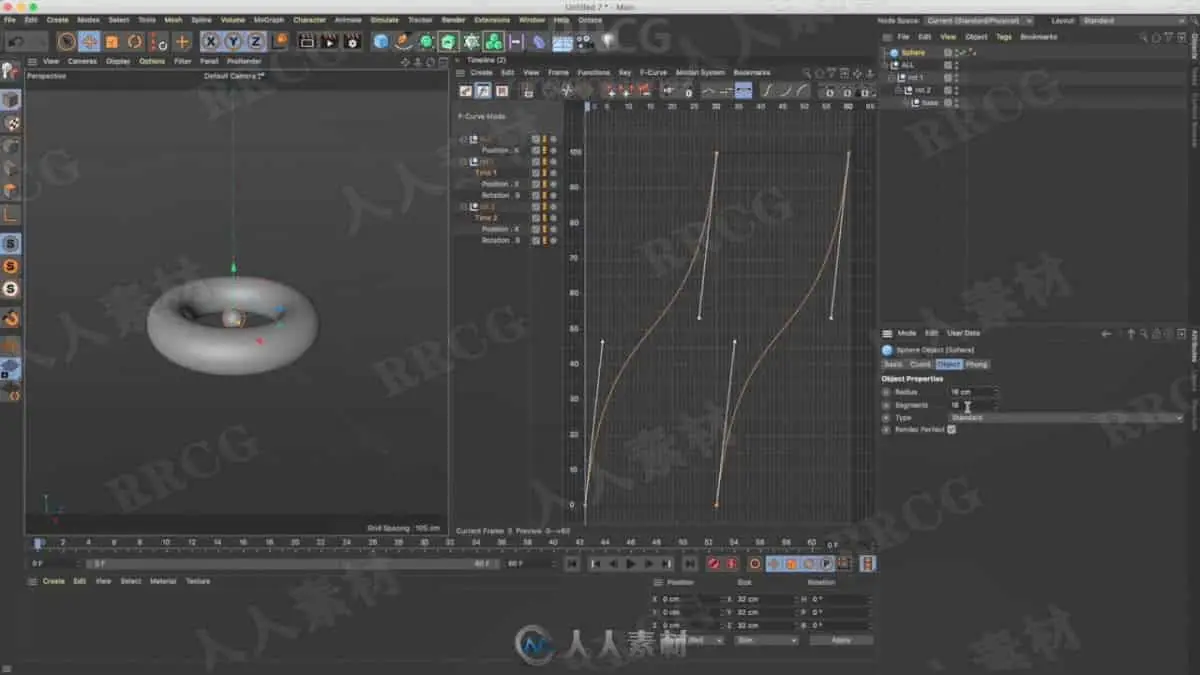Click Record Active Objects button
The image size is (1200, 675).
click(x=714, y=564)
